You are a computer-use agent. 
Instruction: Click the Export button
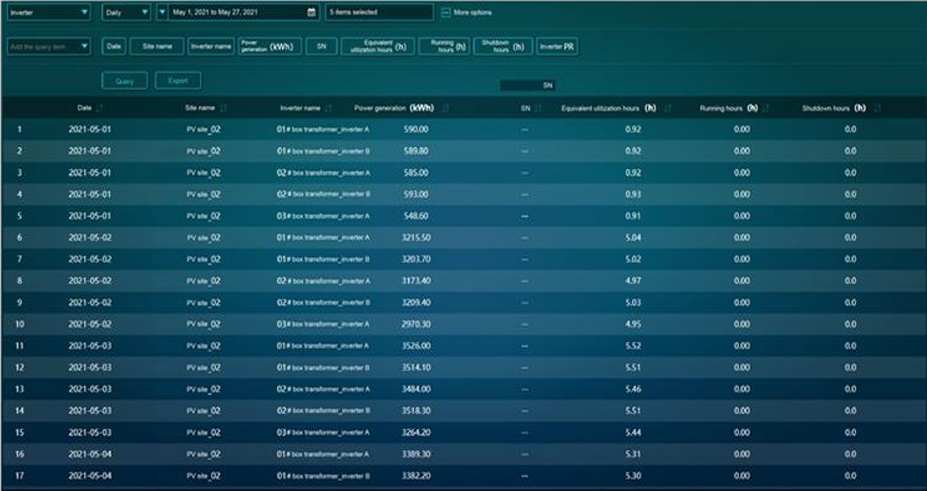(x=178, y=81)
